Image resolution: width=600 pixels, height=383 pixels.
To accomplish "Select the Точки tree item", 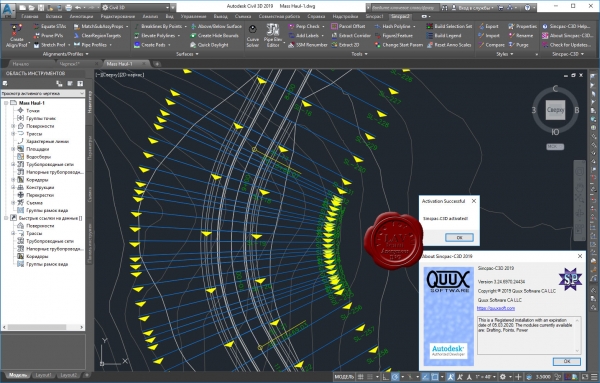I will 33,111.
